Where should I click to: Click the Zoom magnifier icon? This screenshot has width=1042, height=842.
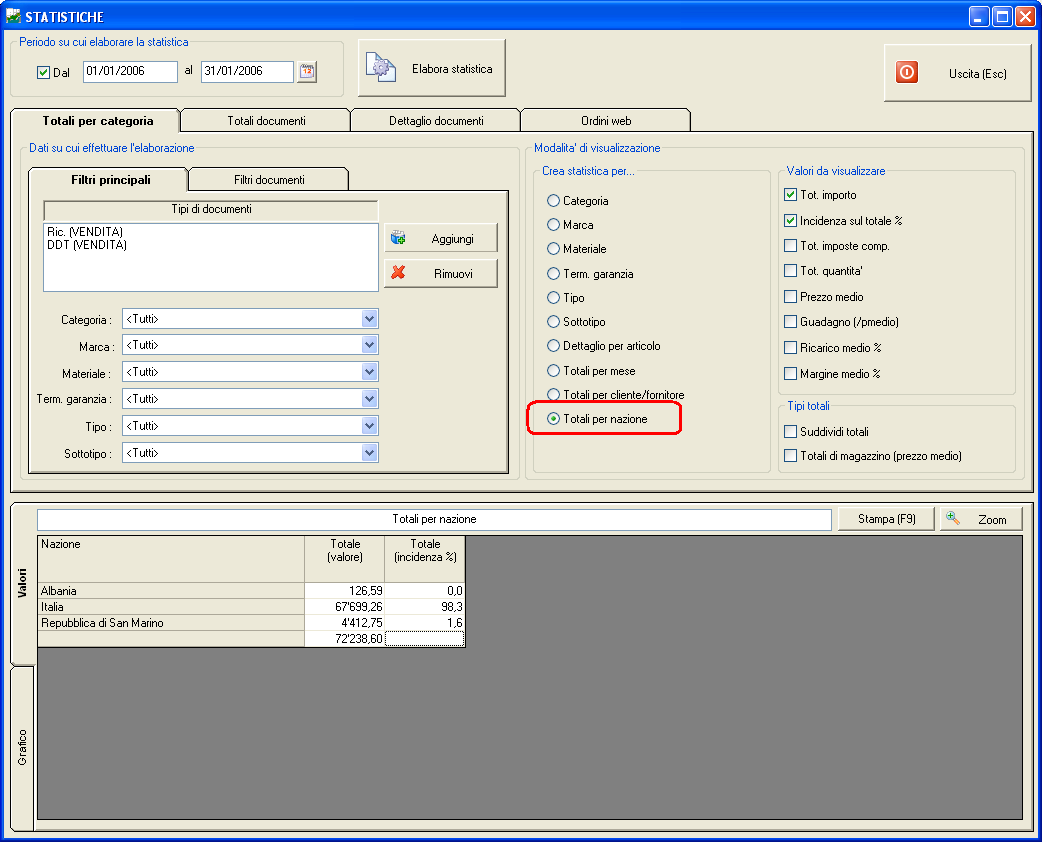953,519
